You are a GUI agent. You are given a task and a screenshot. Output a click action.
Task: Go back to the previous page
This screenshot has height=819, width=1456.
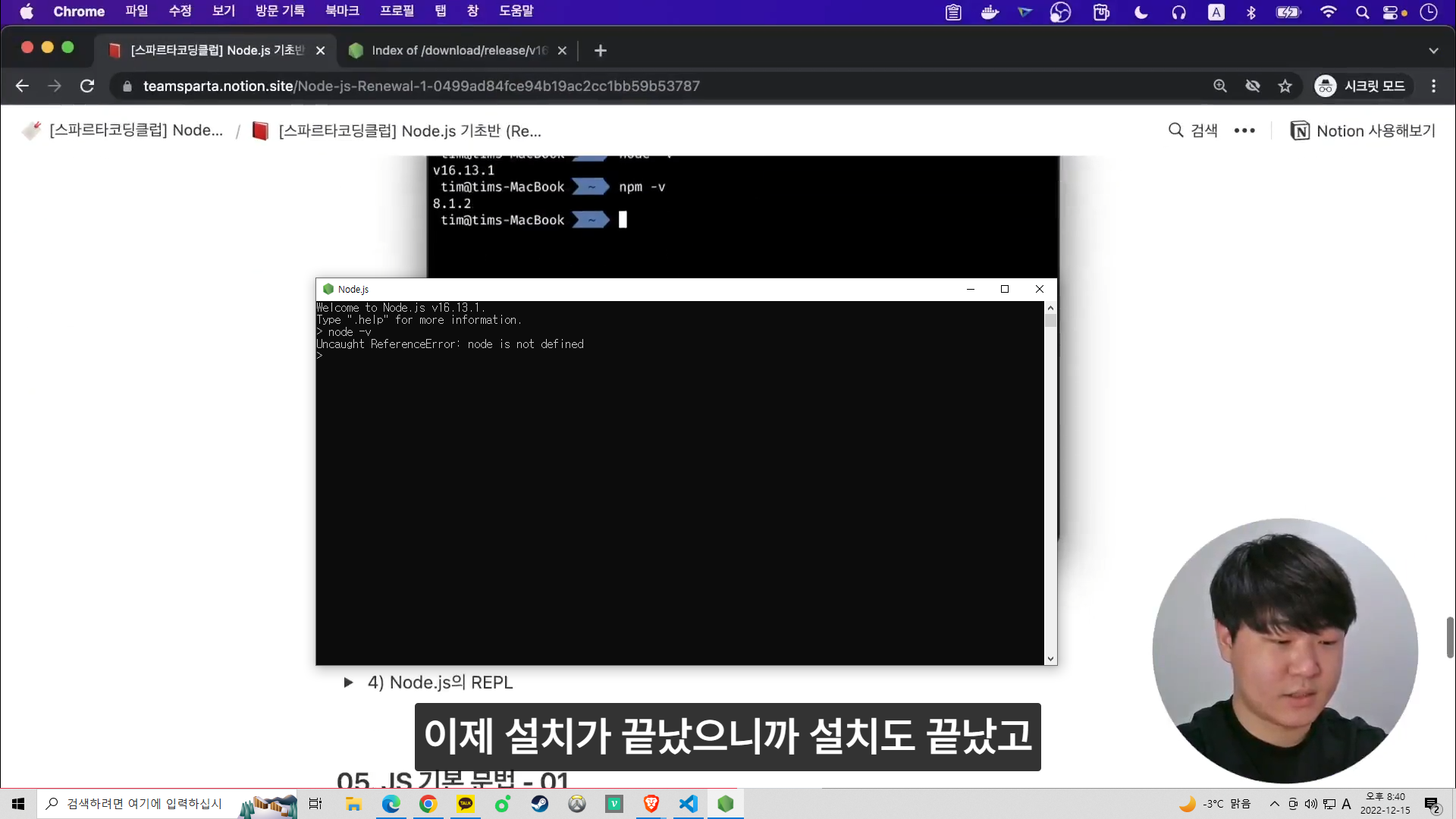tap(22, 86)
